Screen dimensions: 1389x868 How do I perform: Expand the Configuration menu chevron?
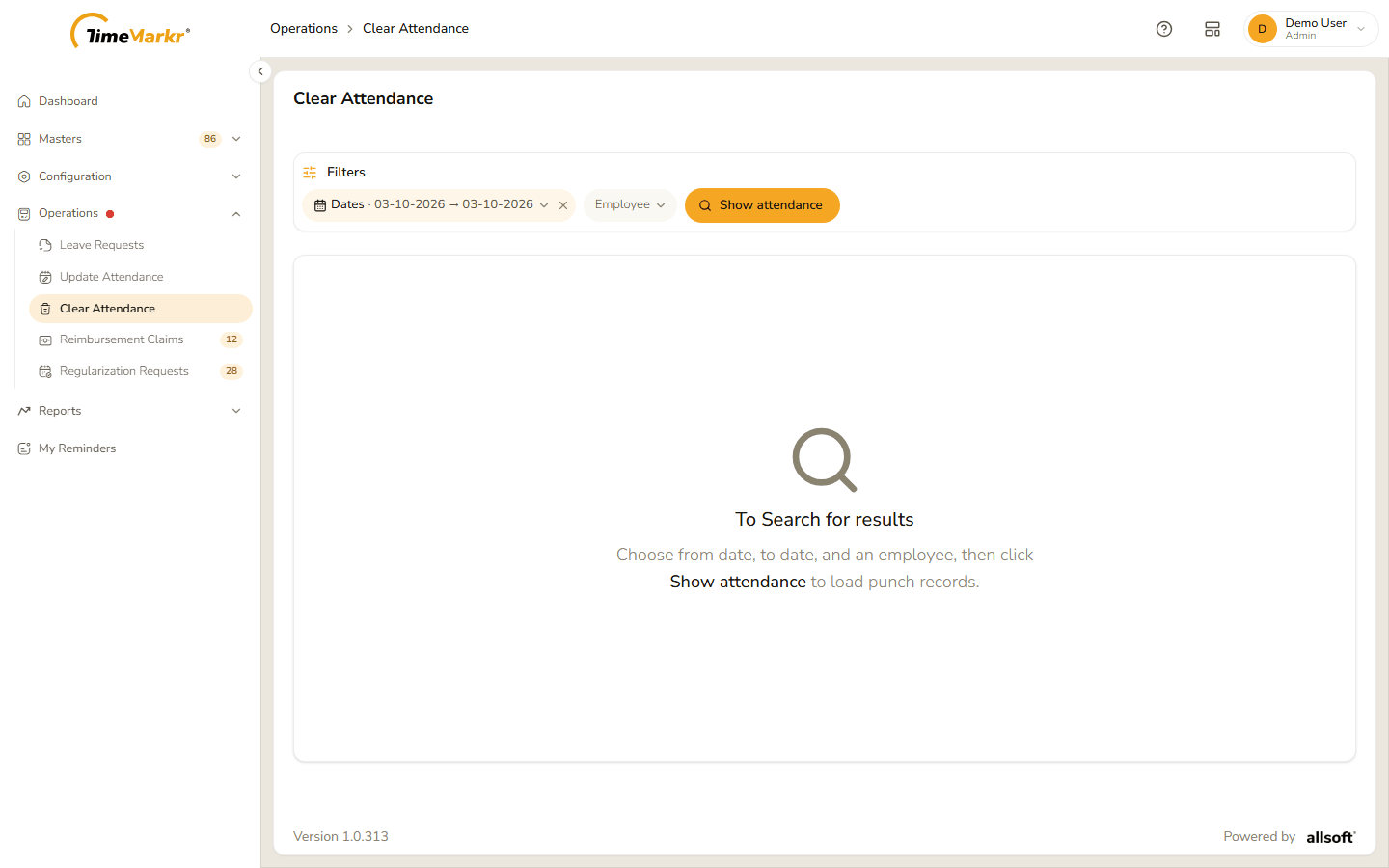tap(236, 176)
